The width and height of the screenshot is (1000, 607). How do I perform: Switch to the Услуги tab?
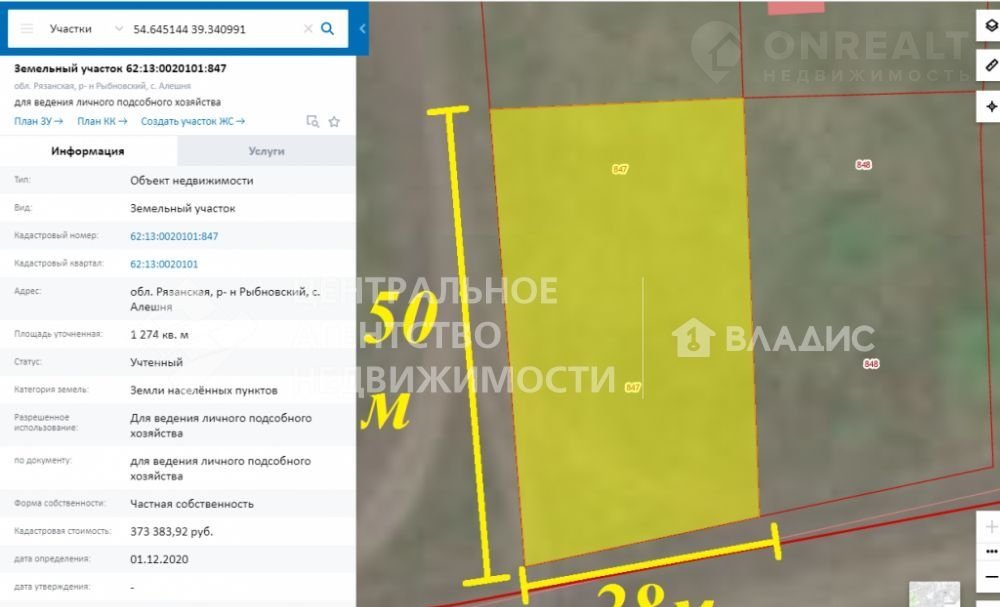point(266,151)
